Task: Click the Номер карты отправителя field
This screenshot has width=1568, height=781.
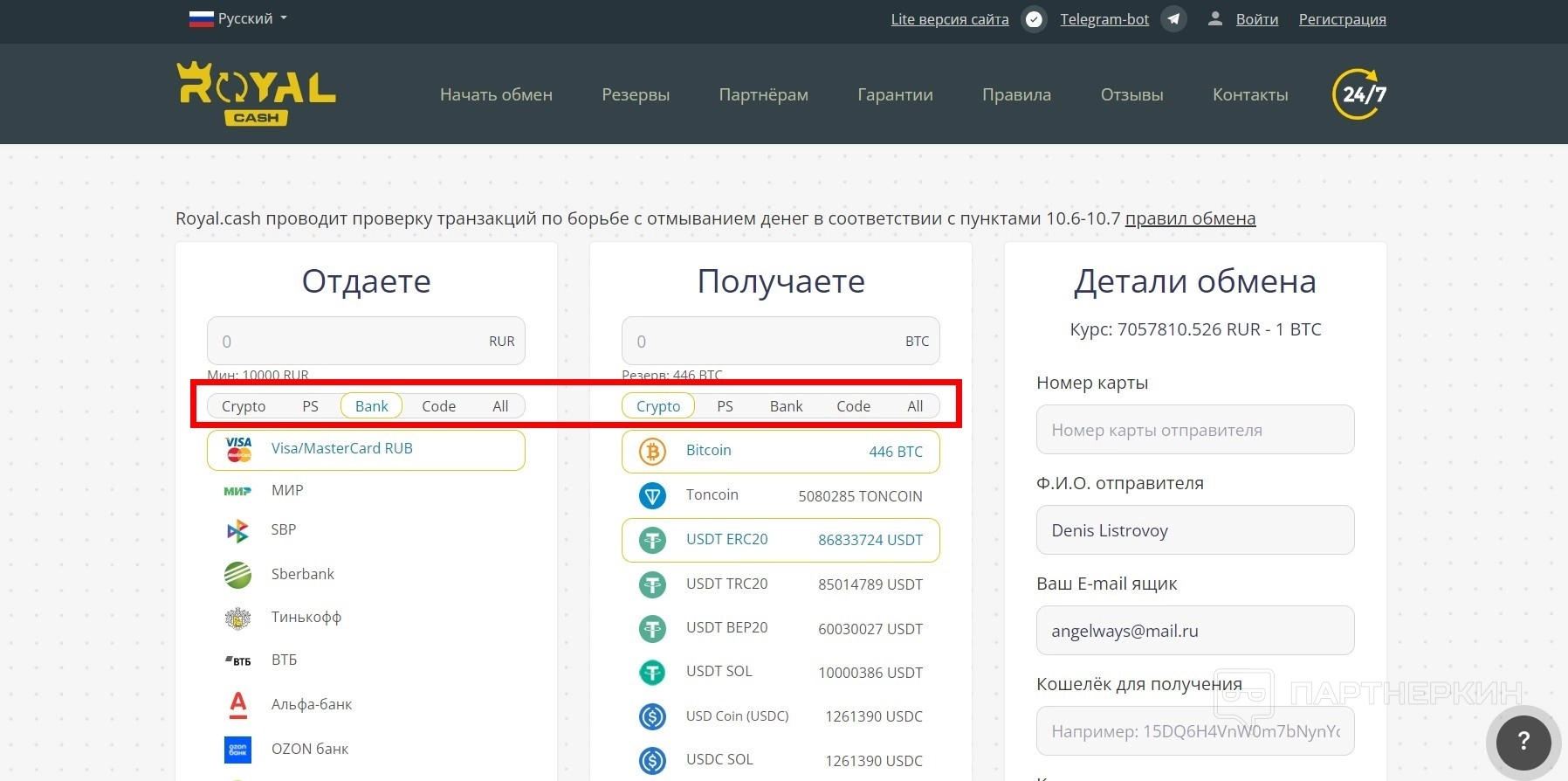Action: coord(1194,430)
